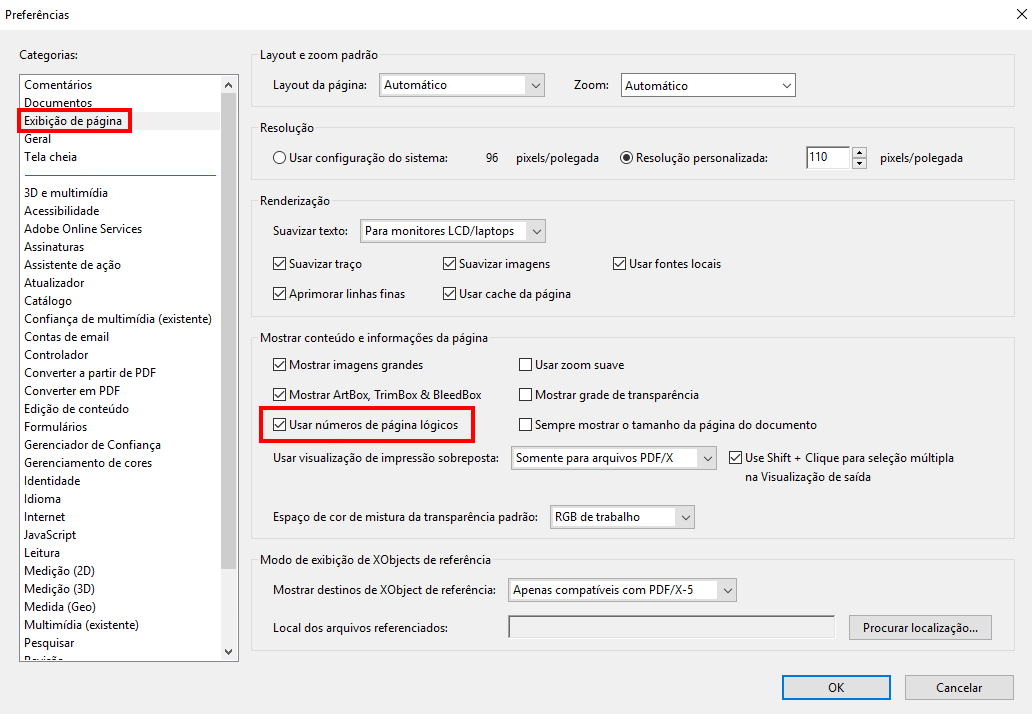Click the referenced files location input field

pos(672,626)
